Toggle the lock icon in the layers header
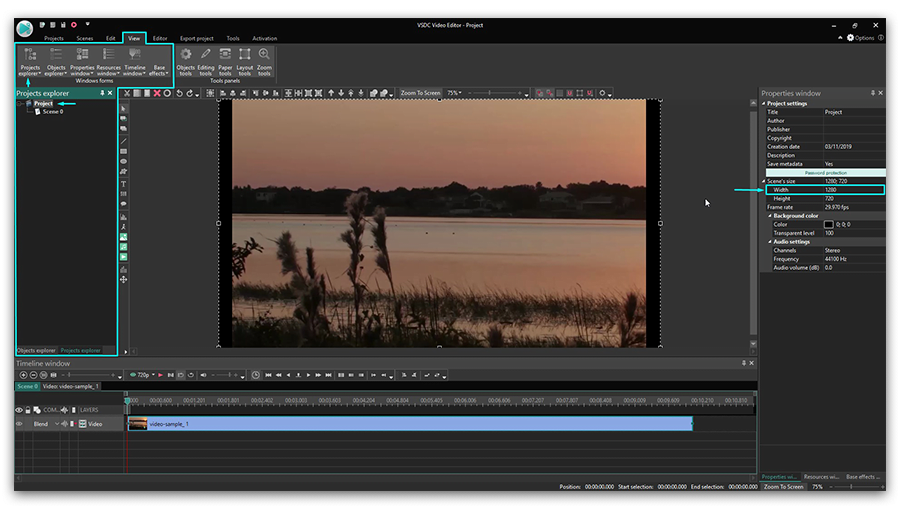 (28, 410)
